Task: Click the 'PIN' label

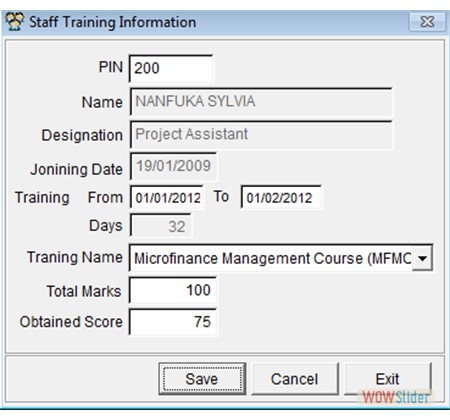Action: pyautogui.click(x=111, y=67)
